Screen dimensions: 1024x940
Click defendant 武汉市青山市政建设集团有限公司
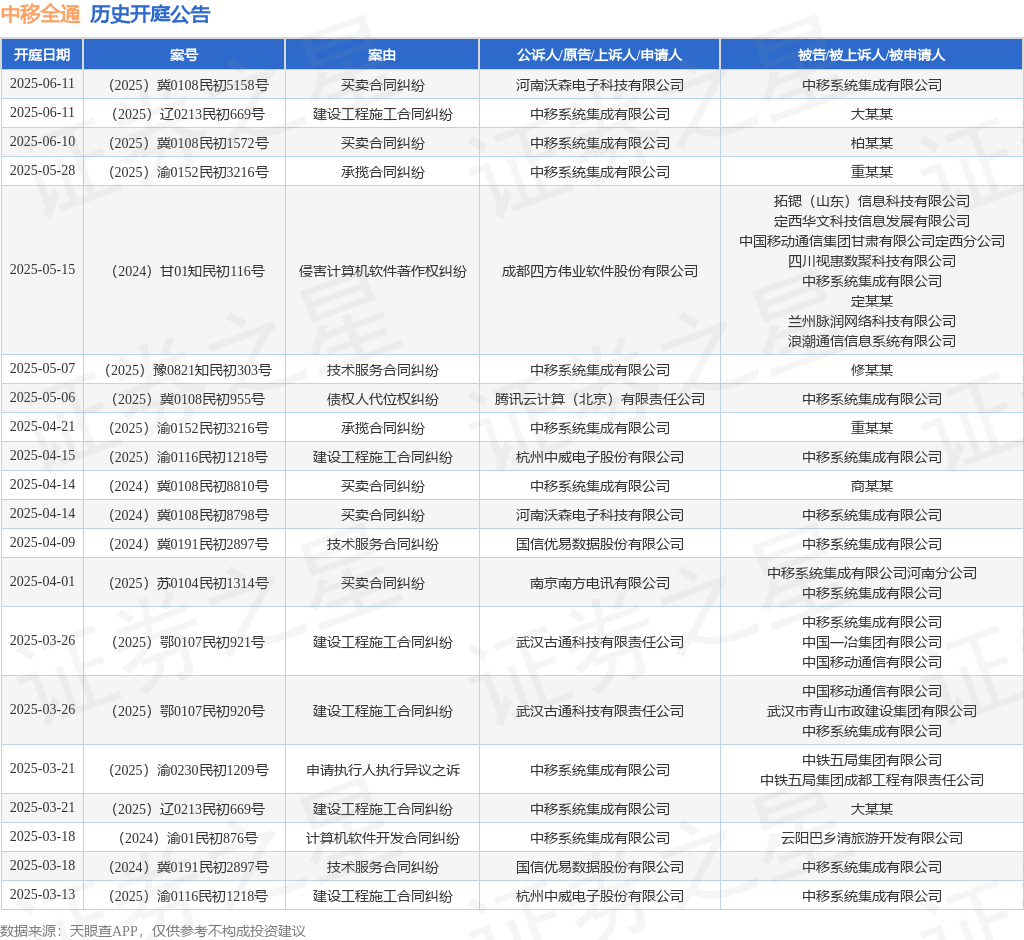(x=872, y=711)
